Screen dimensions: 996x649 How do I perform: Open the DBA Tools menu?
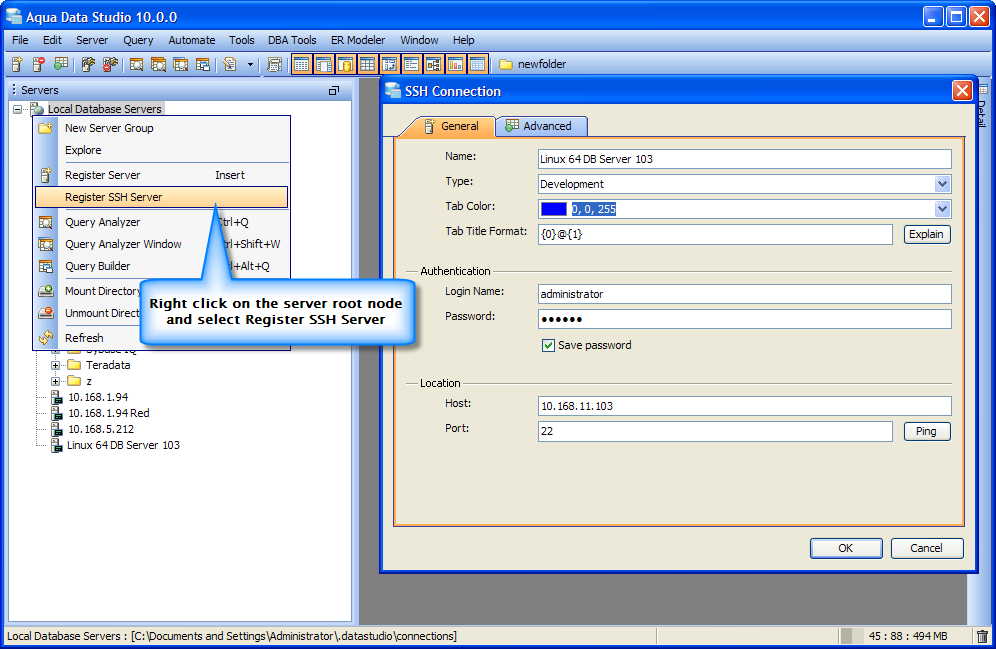(292, 40)
